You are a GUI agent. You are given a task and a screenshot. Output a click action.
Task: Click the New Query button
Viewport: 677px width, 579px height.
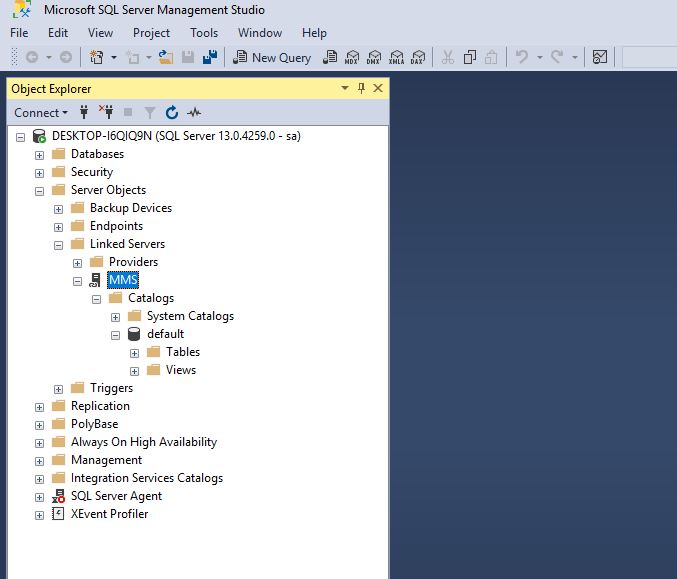pyautogui.click(x=272, y=57)
